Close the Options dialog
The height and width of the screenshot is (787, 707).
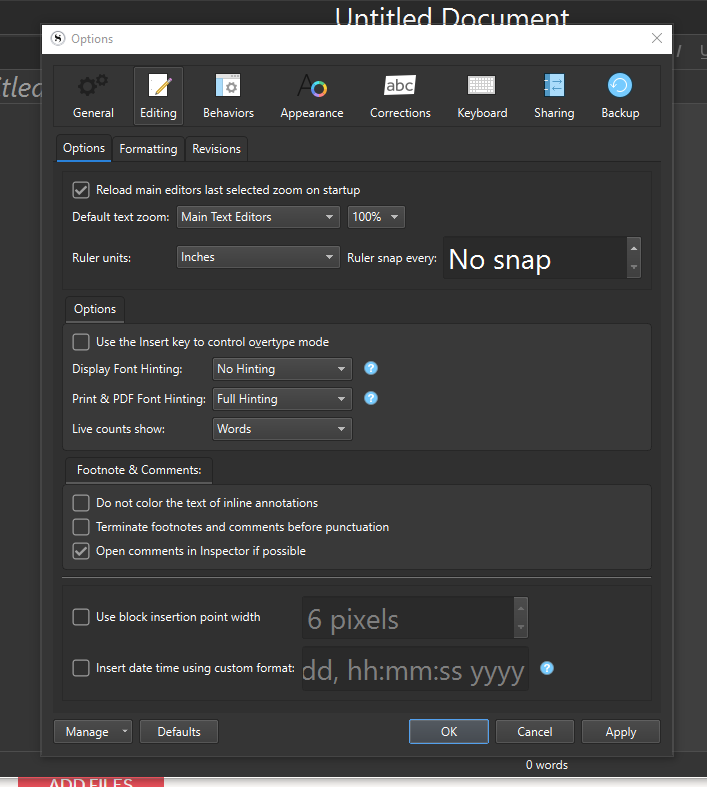click(657, 38)
